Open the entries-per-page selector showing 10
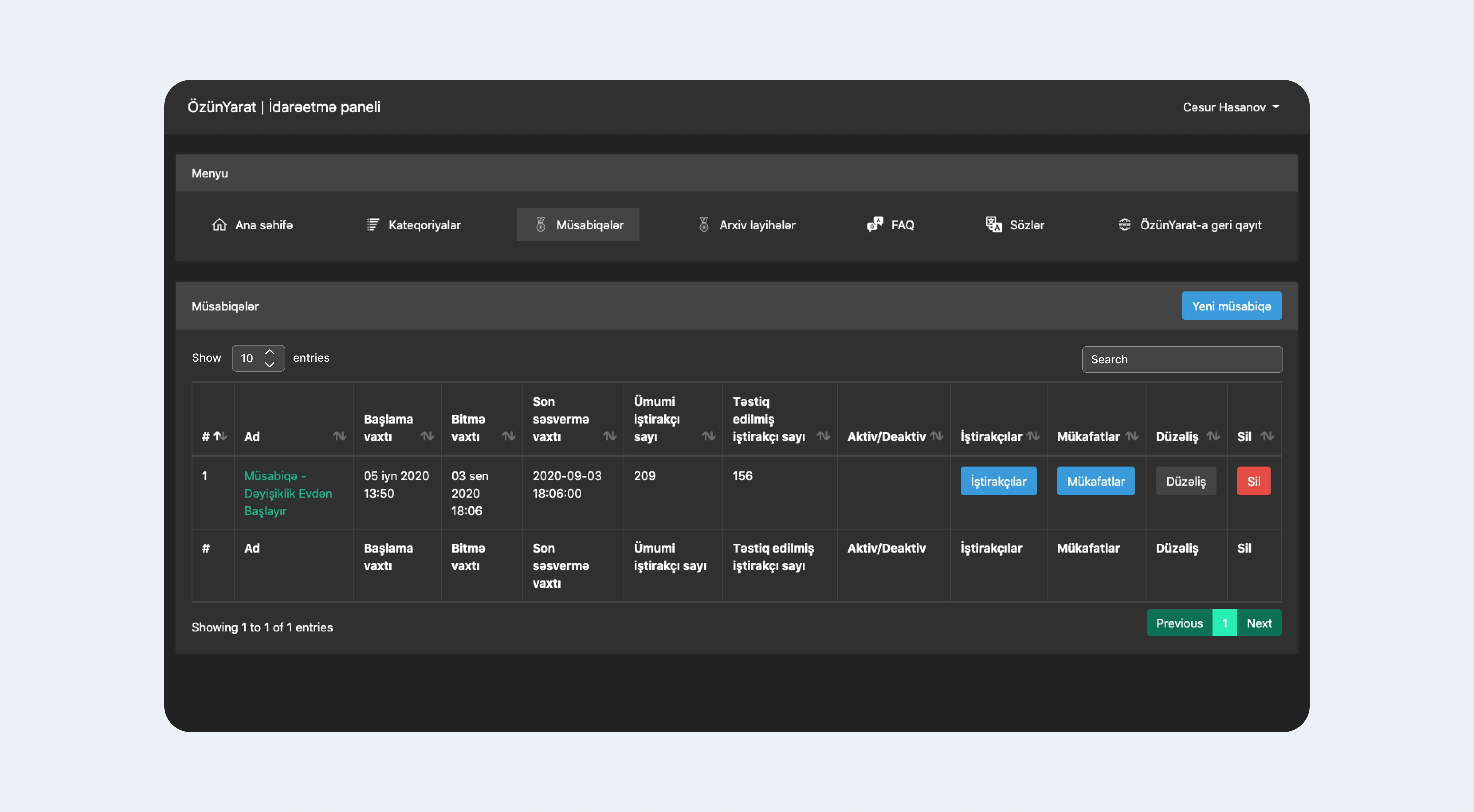 coord(258,359)
